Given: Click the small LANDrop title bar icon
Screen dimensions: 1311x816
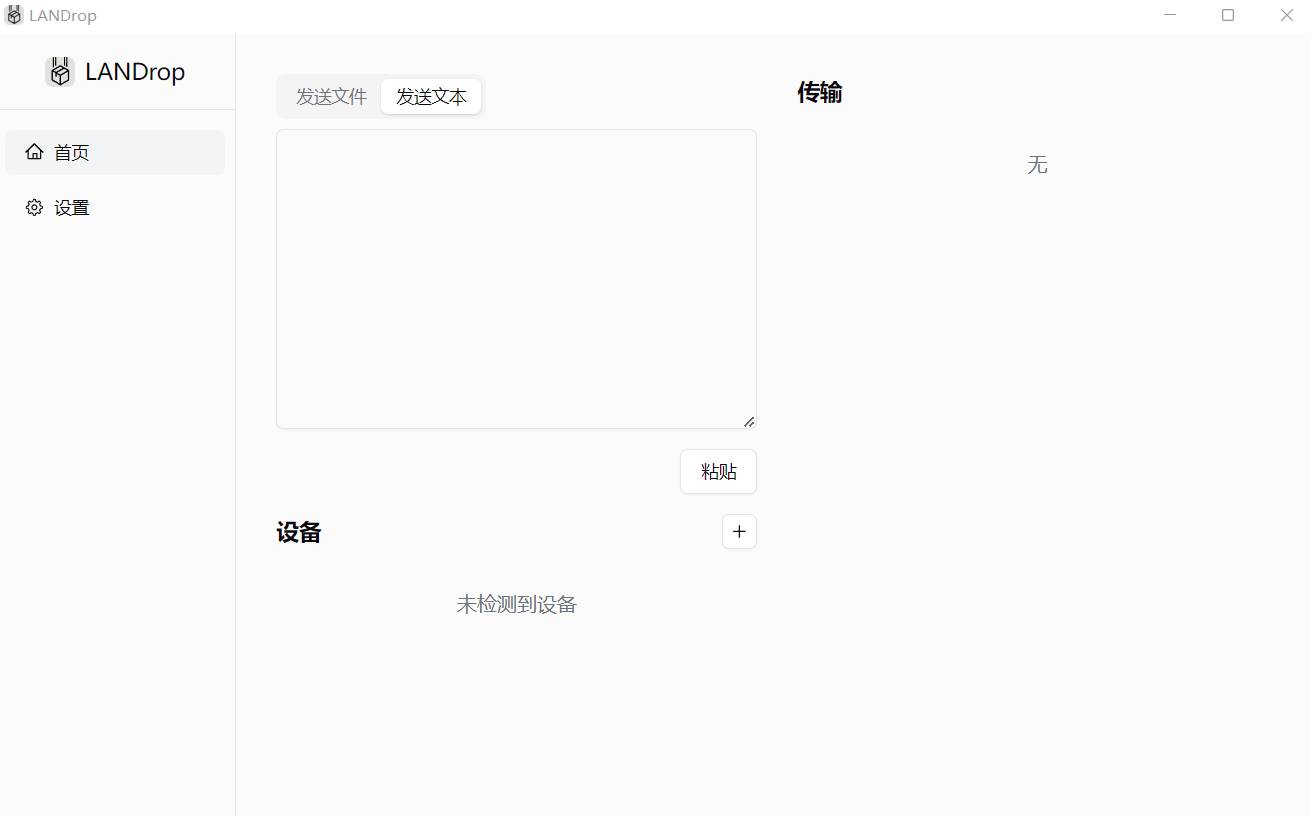Looking at the screenshot, I should coord(14,15).
